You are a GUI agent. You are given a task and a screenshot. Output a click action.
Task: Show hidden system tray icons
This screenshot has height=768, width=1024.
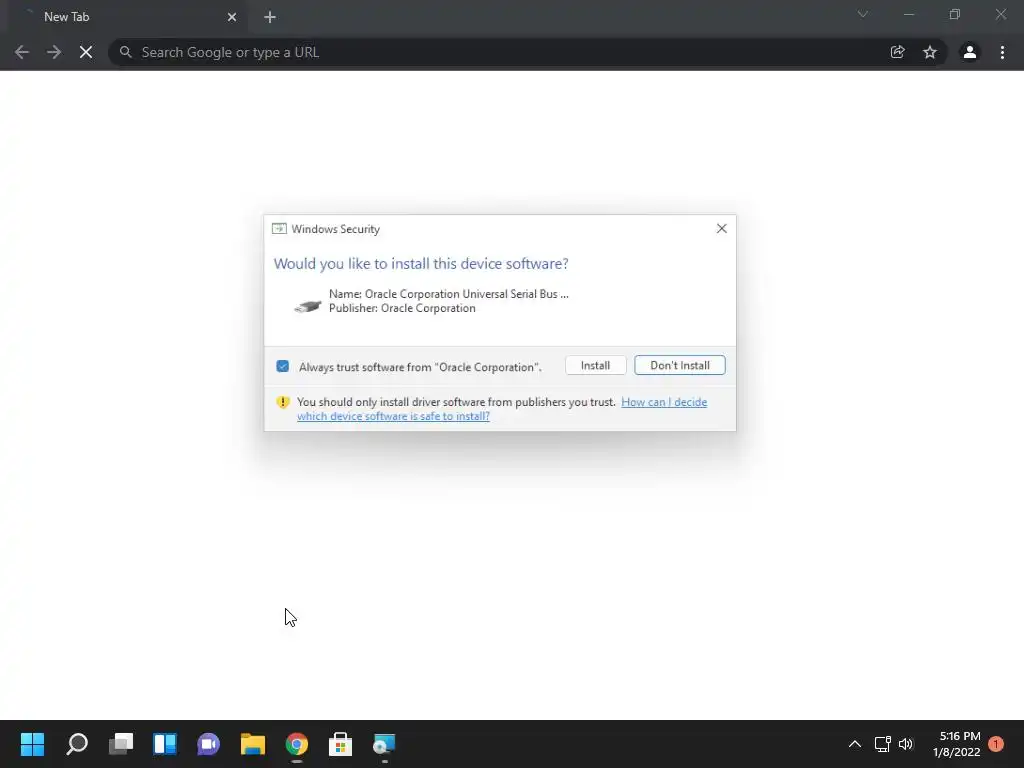point(854,744)
